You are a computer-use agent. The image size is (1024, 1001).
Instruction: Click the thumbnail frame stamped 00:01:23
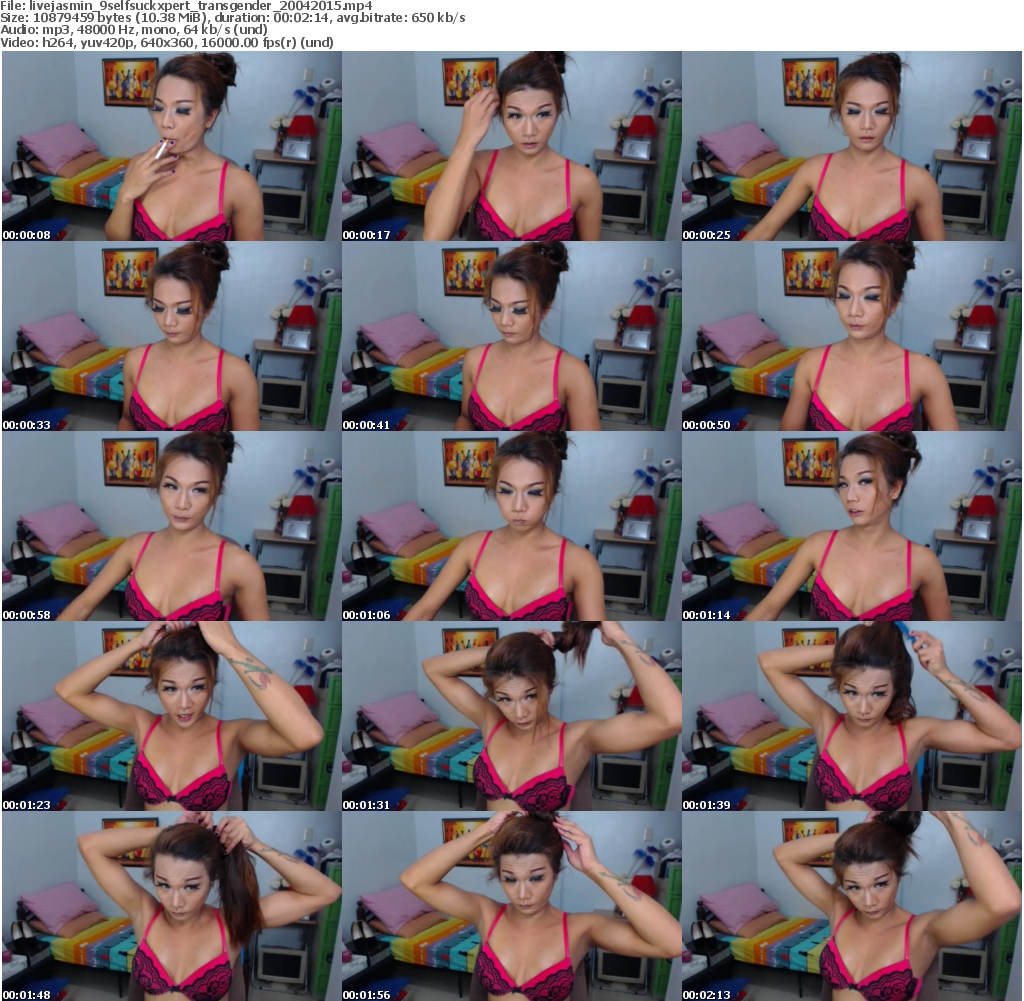[x=172, y=716]
